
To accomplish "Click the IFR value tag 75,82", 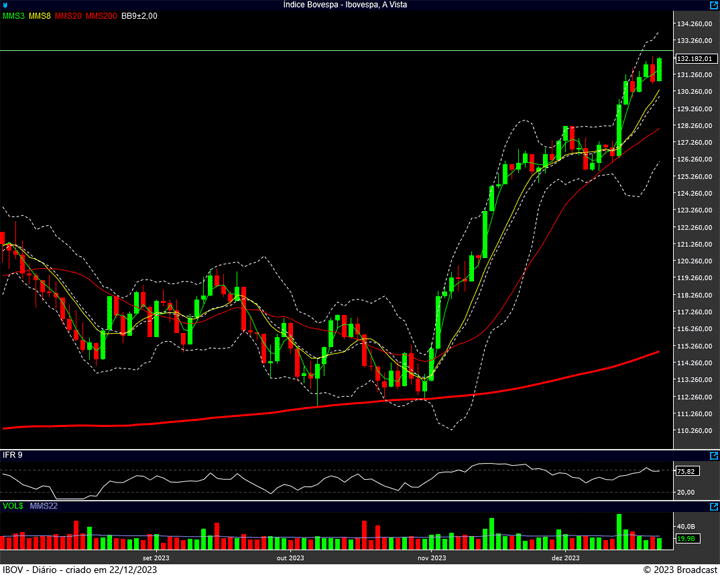I will coord(686,471).
